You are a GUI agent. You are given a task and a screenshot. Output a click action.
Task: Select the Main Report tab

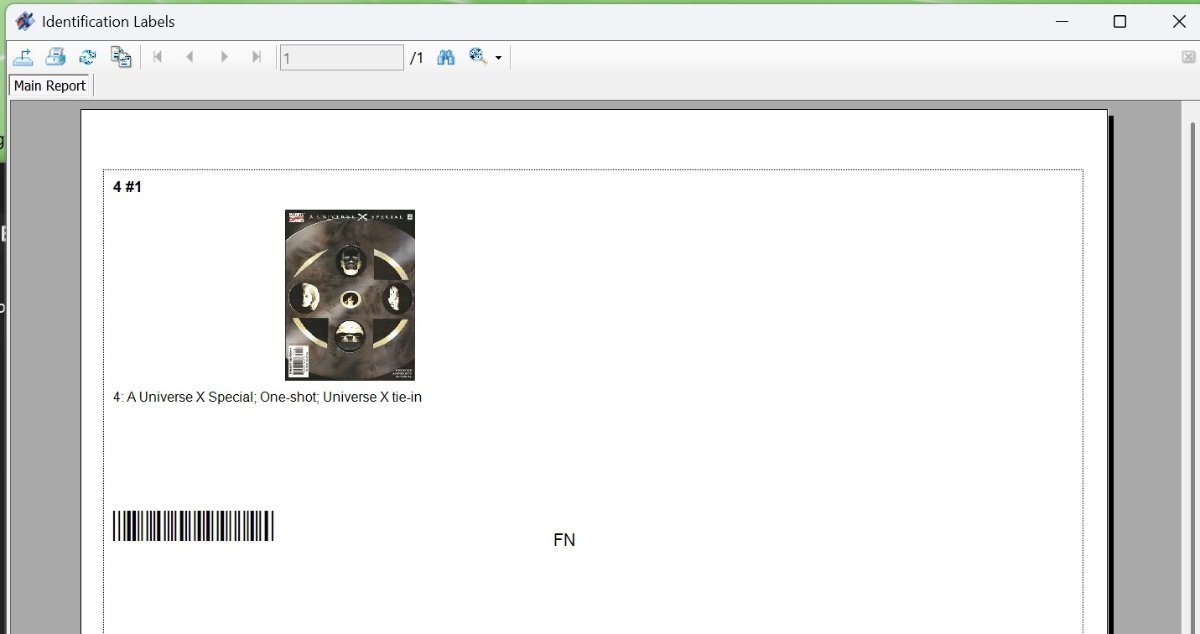[50, 86]
